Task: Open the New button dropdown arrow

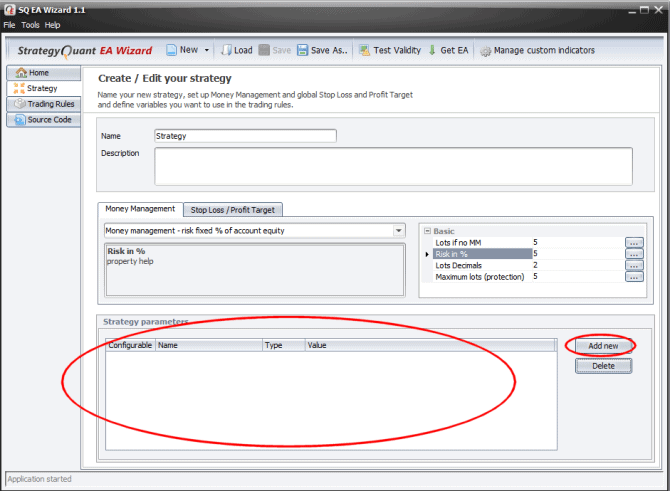Action: (x=207, y=50)
